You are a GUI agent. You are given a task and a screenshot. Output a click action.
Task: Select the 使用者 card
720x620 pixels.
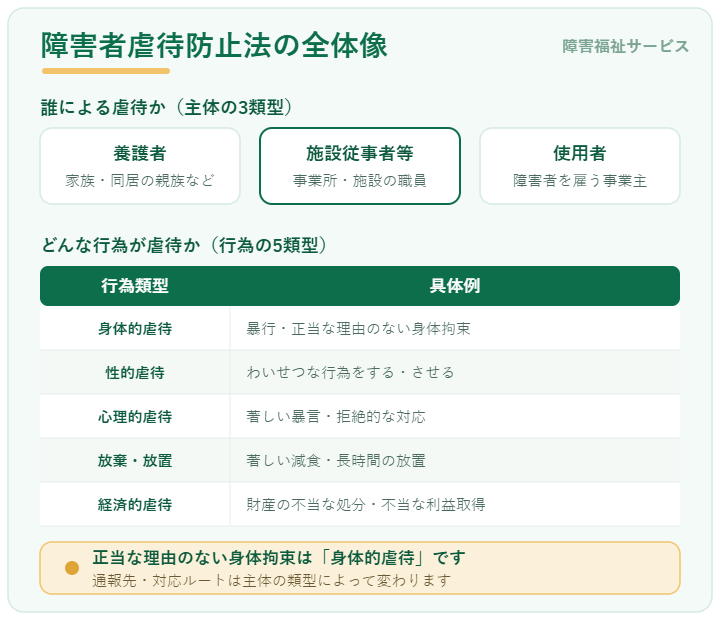click(580, 166)
